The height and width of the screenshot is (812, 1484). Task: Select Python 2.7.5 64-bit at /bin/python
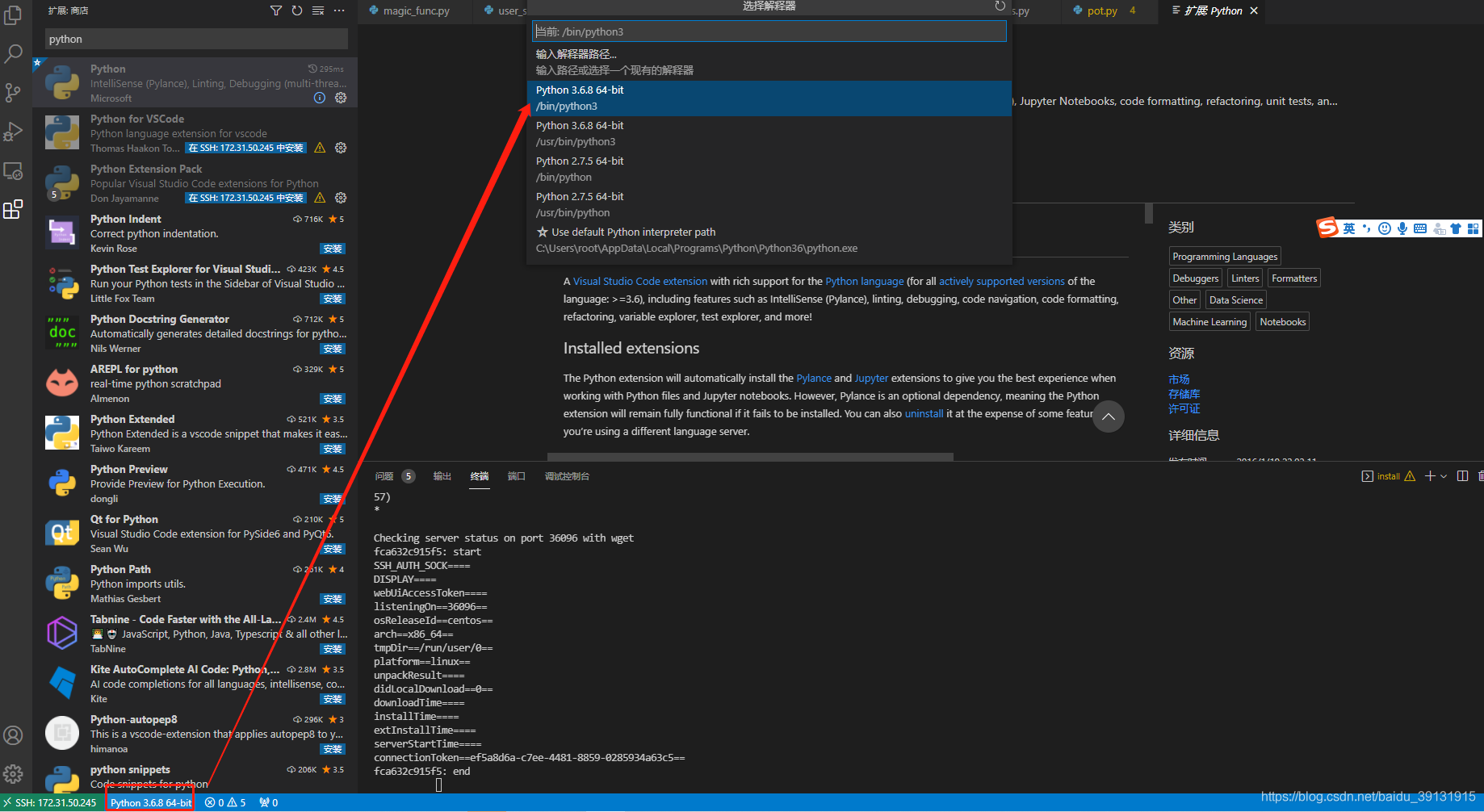[x=769, y=170]
